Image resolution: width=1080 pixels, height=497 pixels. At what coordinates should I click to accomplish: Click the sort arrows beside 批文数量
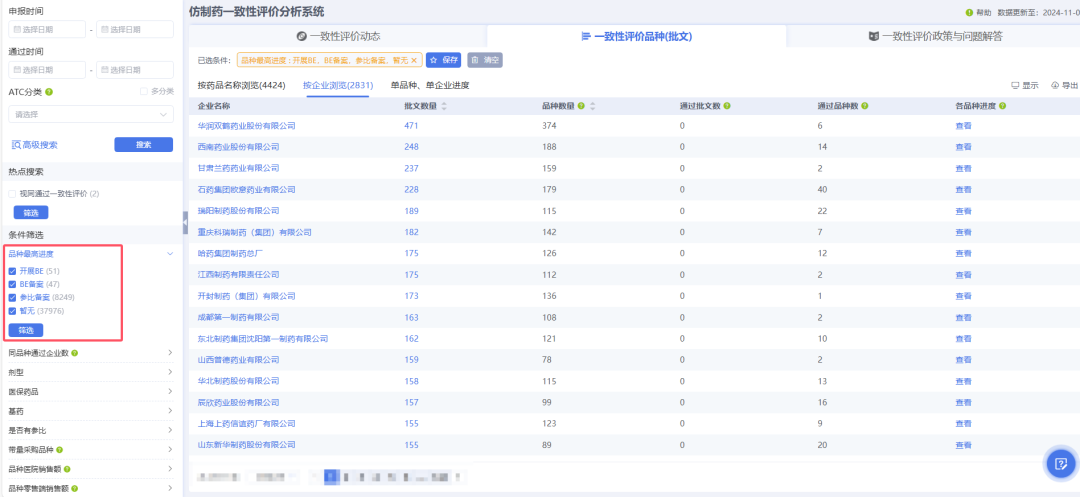pyautogui.click(x=443, y=105)
